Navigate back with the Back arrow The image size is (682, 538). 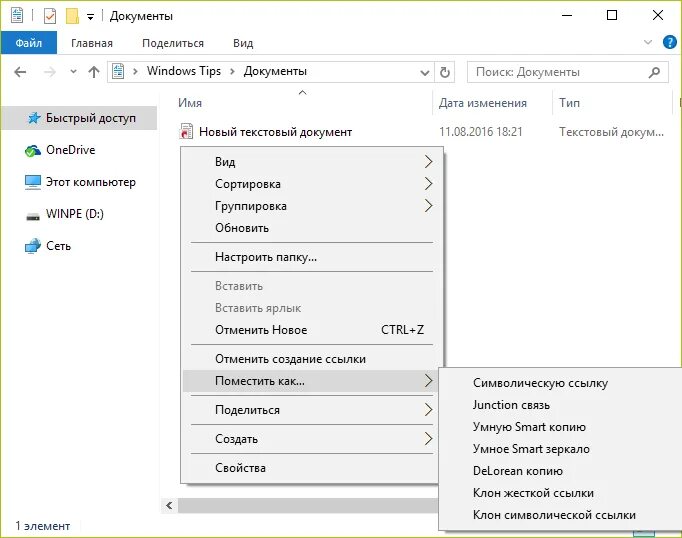click(x=20, y=72)
